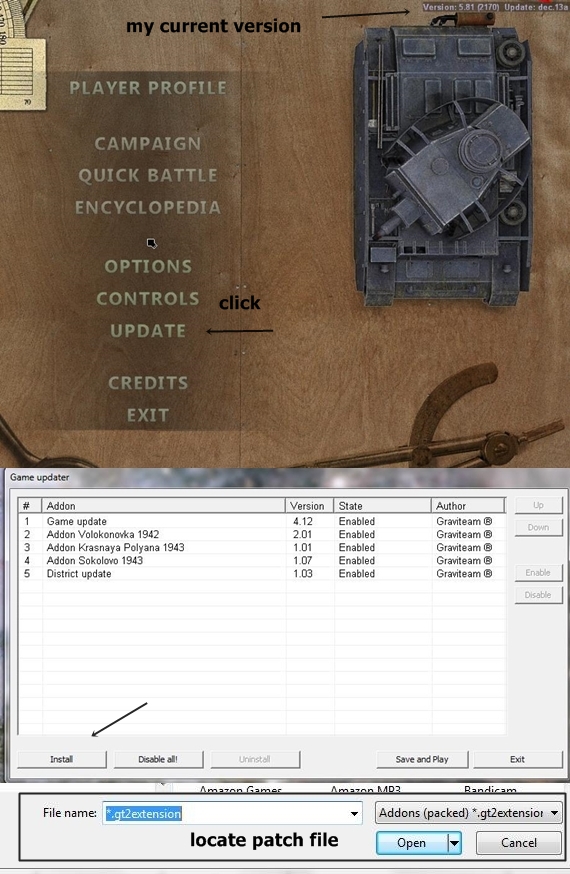570x874 pixels.
Task: Click the Install button
Action: (x=62, y=759)
